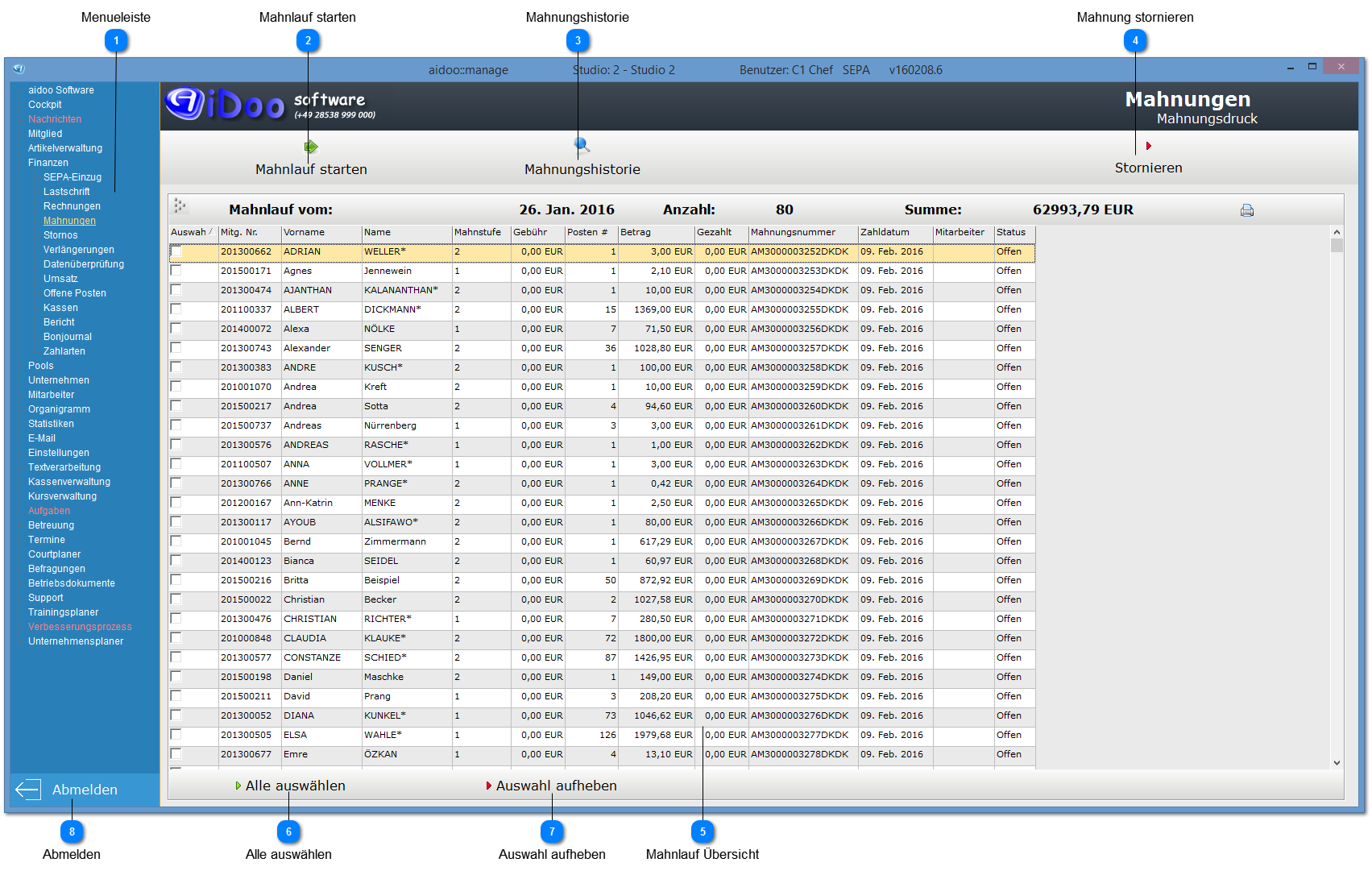Check the box for ADRIAN WELLER row
Image resolution: width=1372 pixels, height=875 pixels.
tap(176, 251)
